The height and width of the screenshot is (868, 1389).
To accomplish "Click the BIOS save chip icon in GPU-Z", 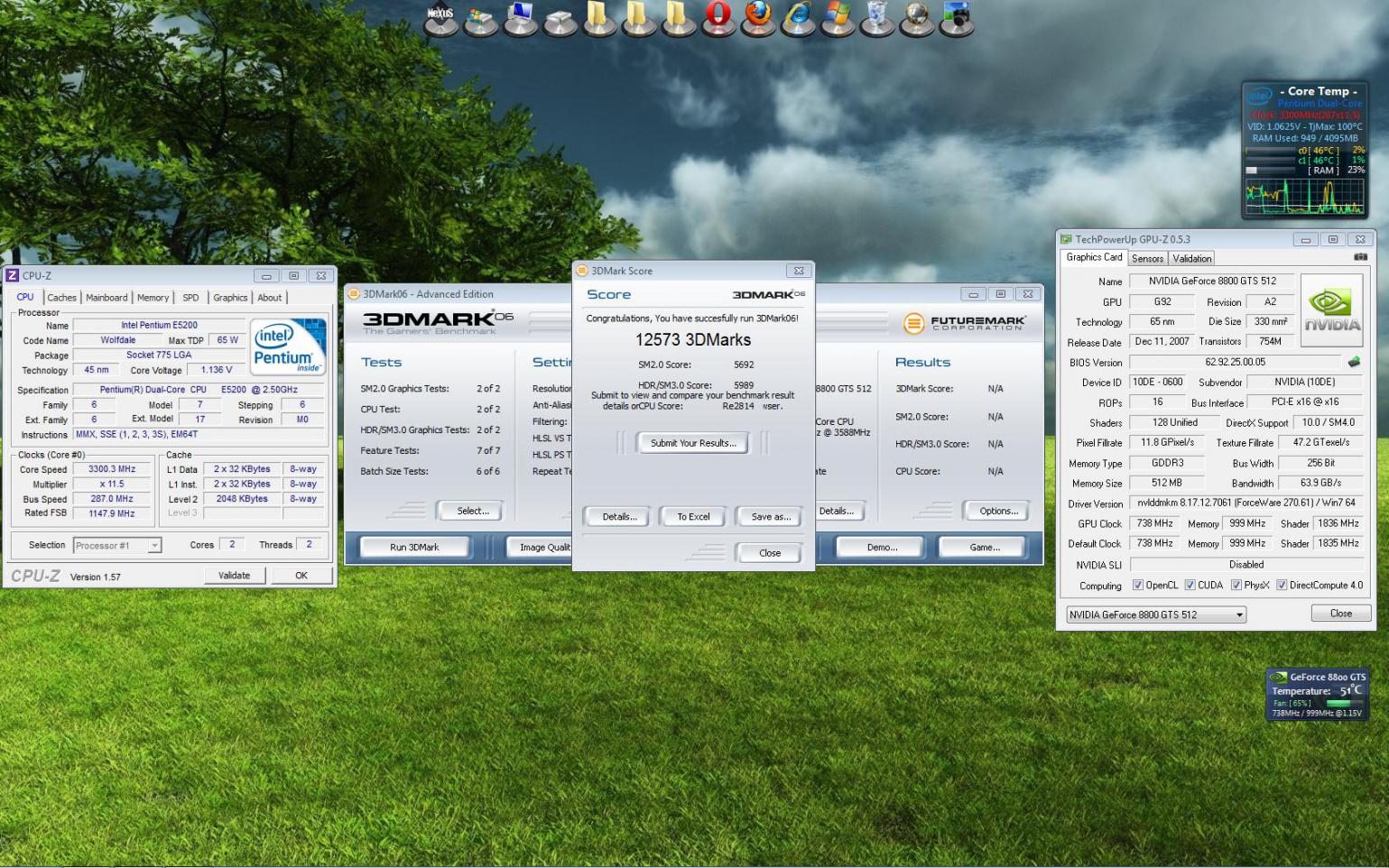I will pos(1354,362).
